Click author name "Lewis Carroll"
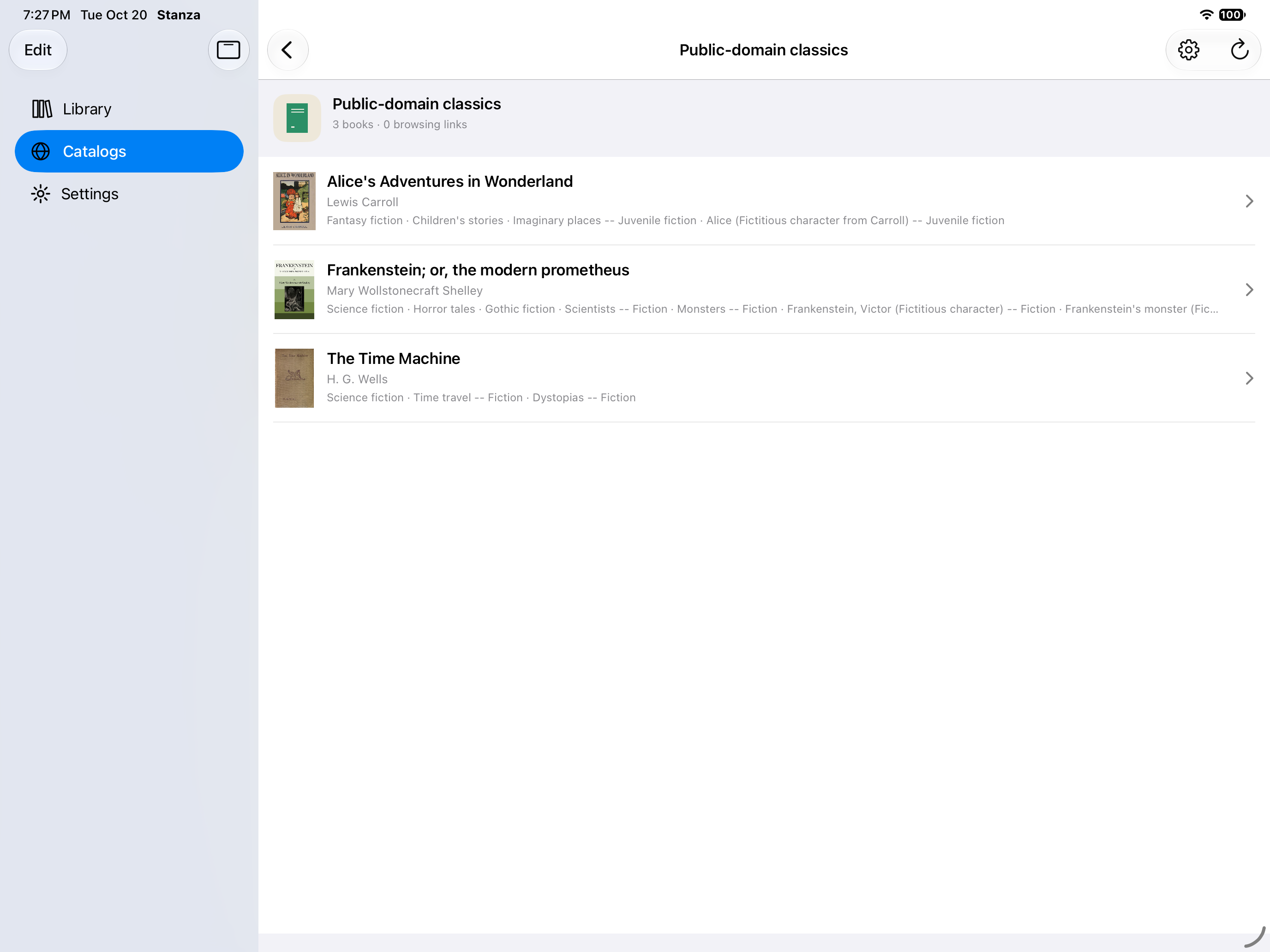The width and height of the screenshot is (1270, 952). 362,202
